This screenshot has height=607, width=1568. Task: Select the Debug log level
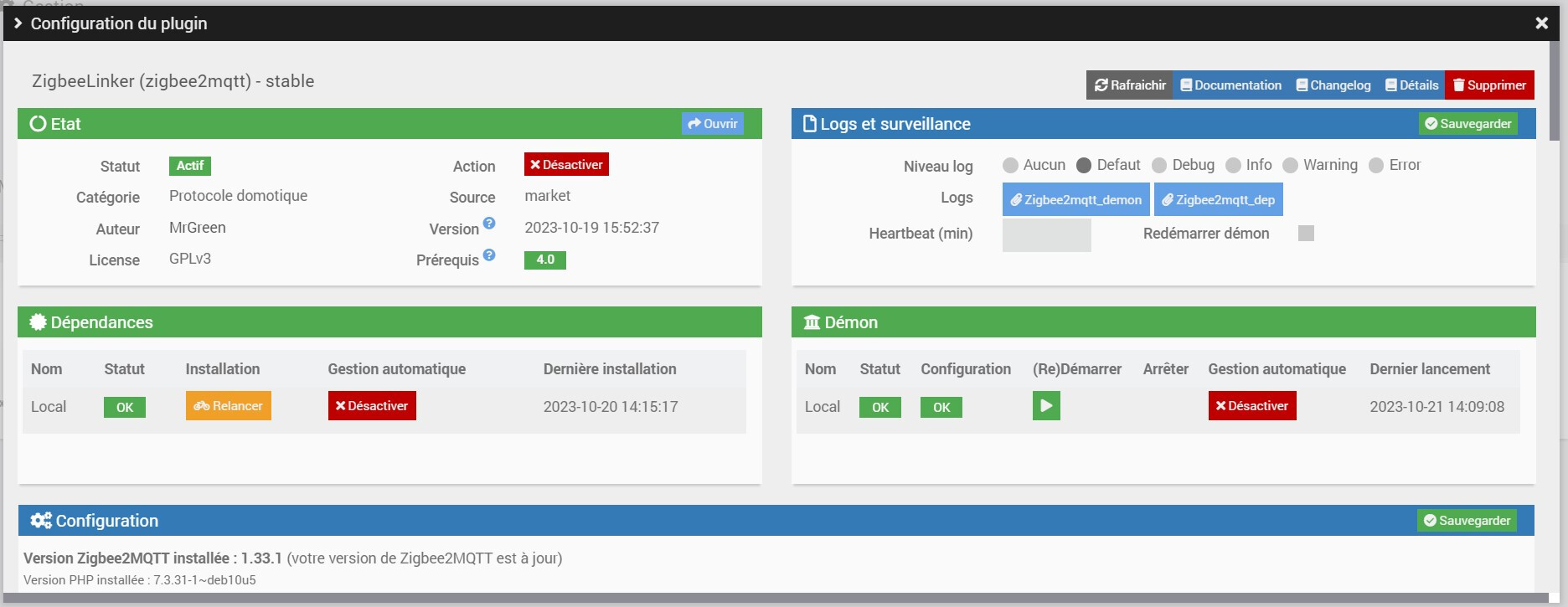1159,166
